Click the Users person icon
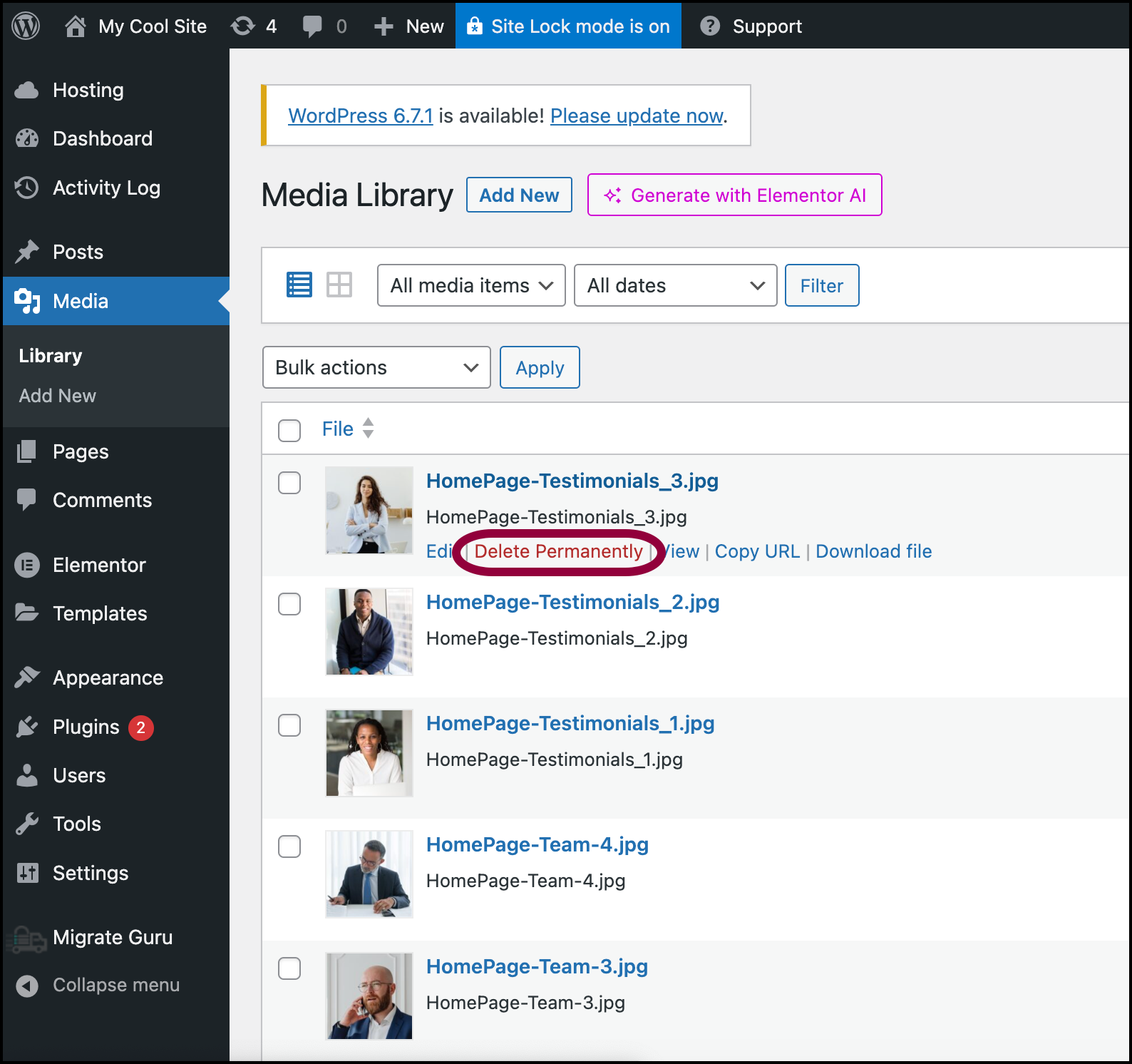 coord(27,775)
